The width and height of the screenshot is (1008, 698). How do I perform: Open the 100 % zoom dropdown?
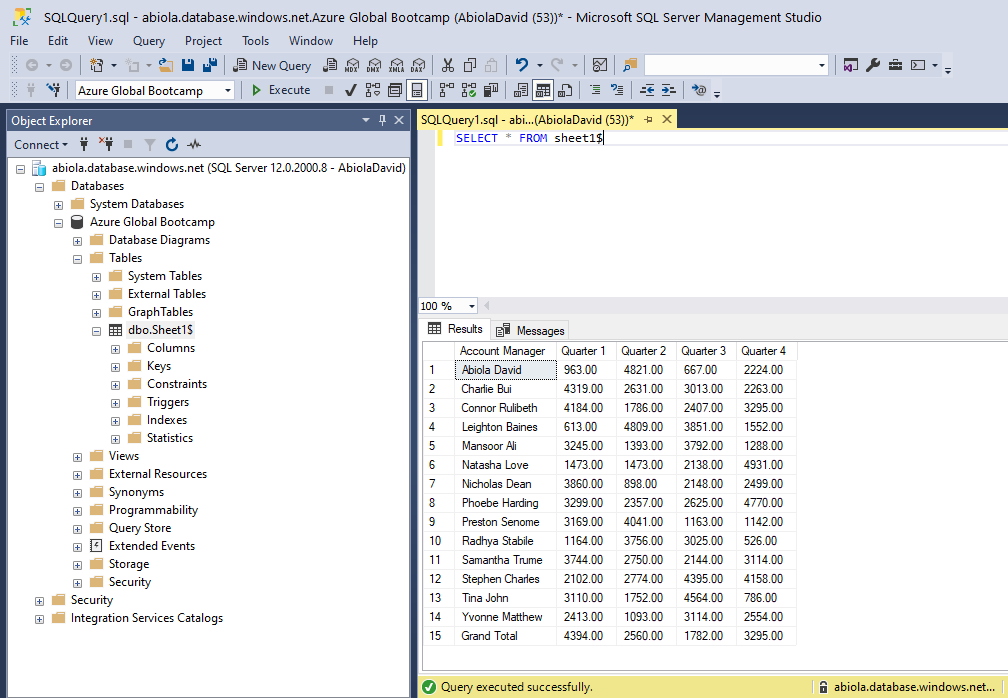coord(472,306)
